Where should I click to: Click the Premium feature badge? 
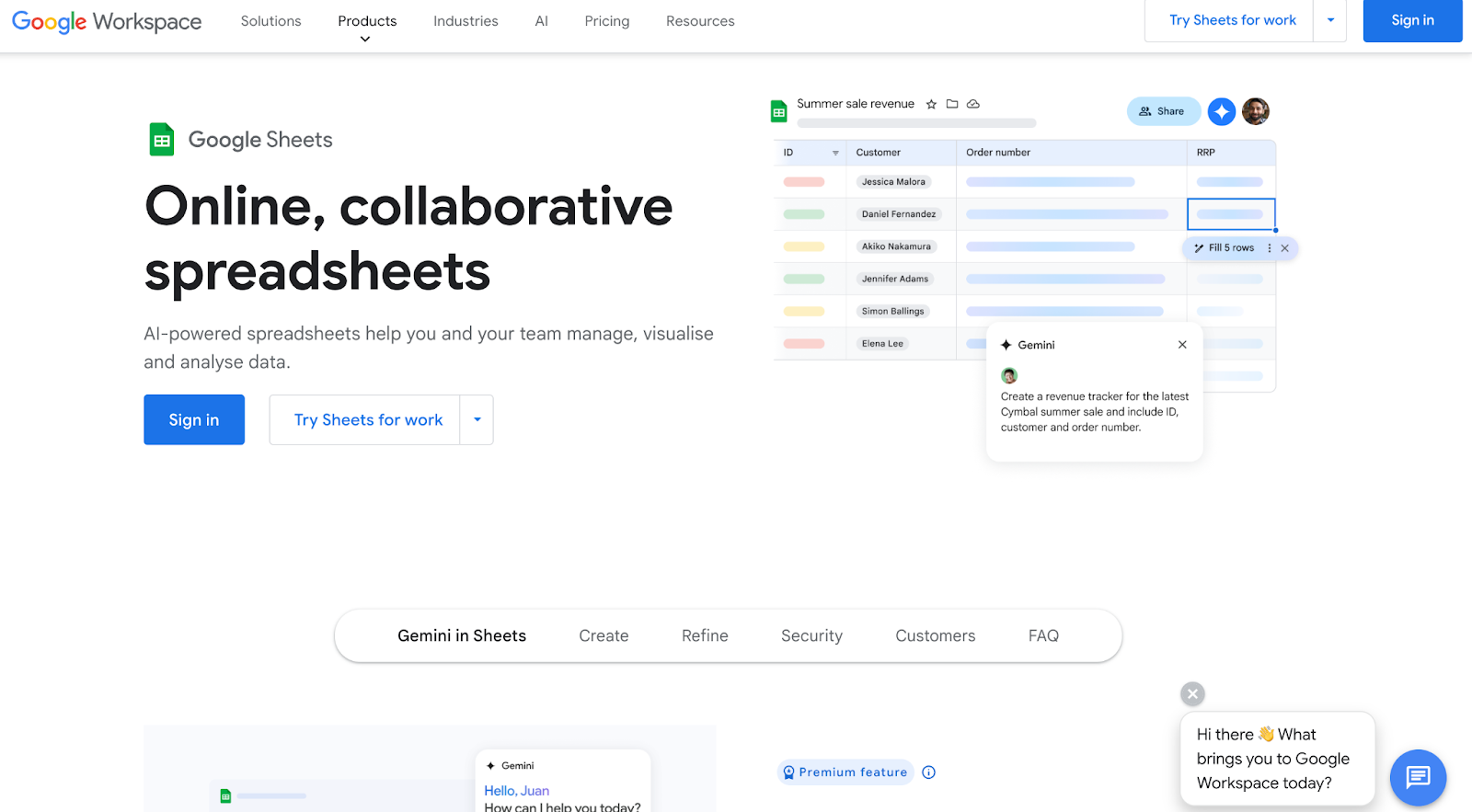845,772
